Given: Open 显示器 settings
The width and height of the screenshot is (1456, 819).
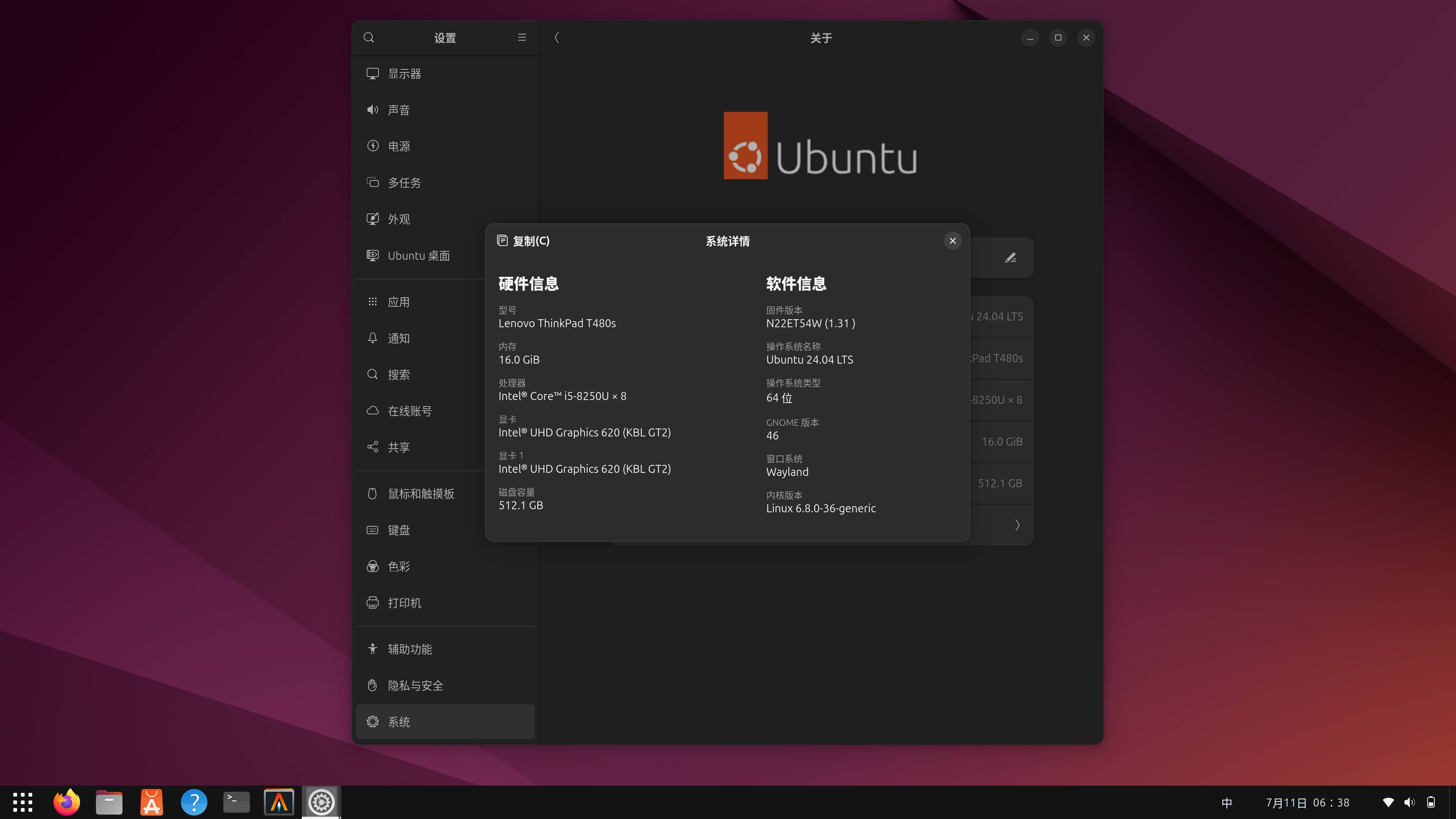Looking at the screenshot, I should click(x=446, y=74).
